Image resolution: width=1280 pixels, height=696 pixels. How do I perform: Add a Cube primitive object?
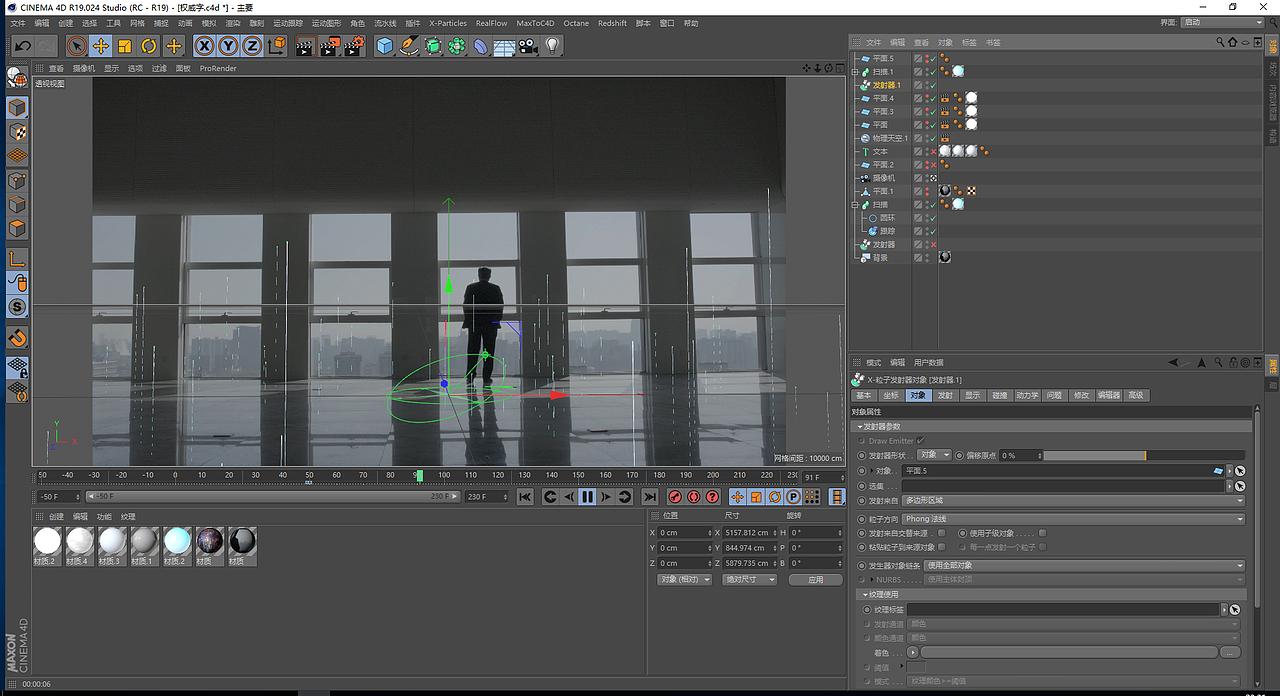385,46
